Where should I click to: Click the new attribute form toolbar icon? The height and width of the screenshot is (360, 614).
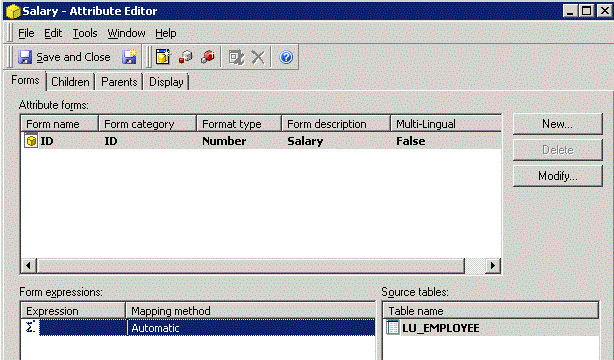(163, 57)
